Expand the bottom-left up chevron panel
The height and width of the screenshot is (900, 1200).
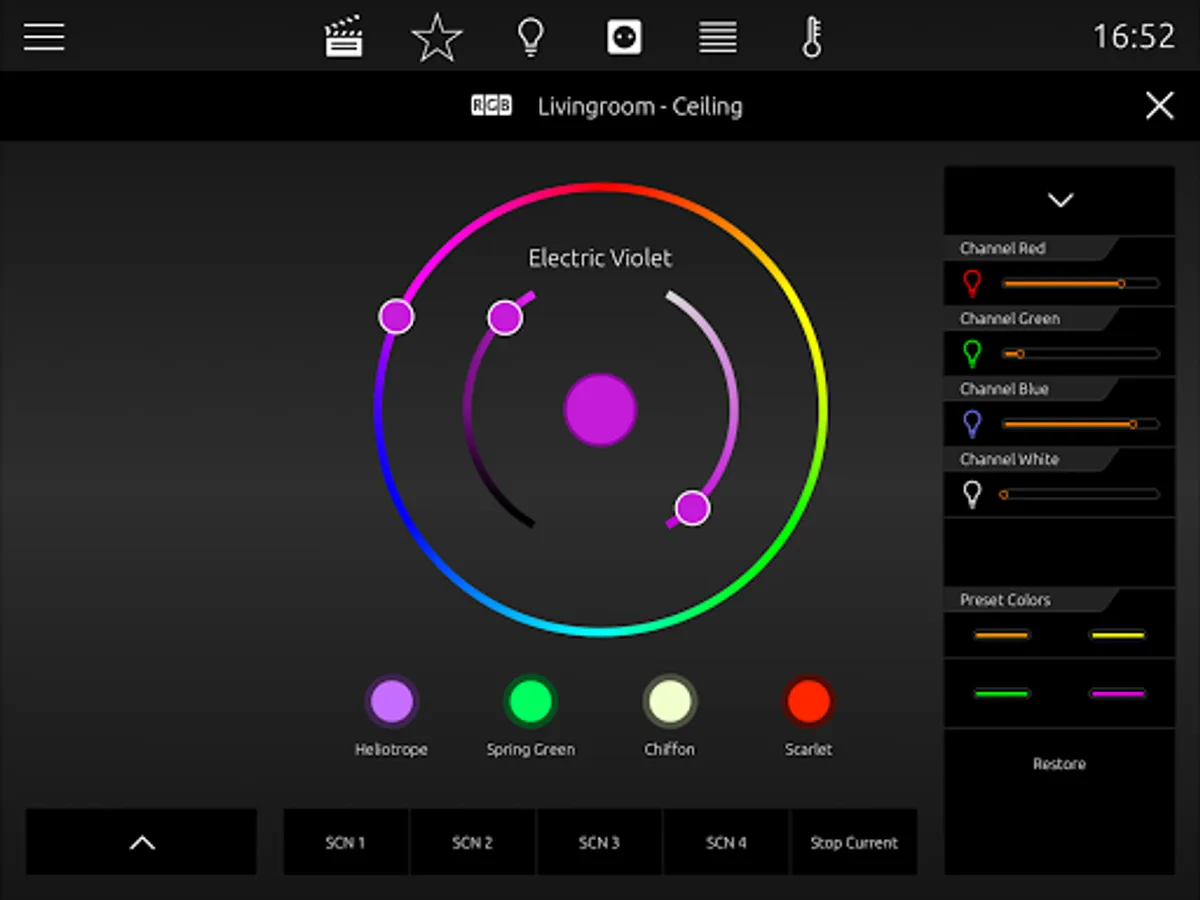click(142, 842)
